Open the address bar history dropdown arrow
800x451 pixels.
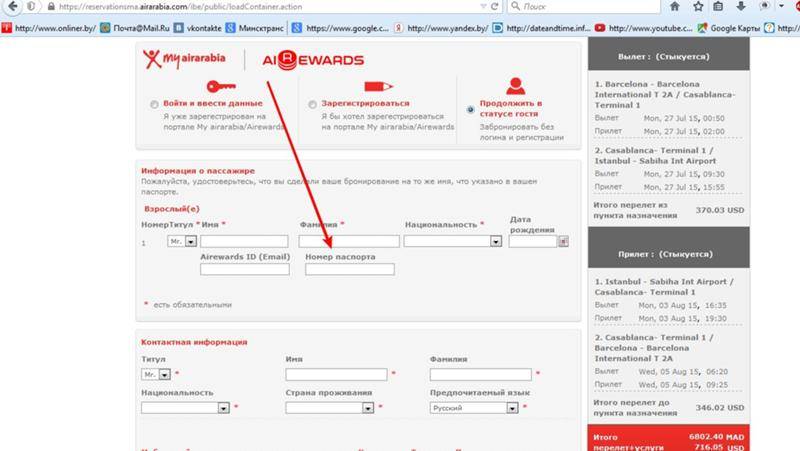pyautogui.click(x=483, y=7)
